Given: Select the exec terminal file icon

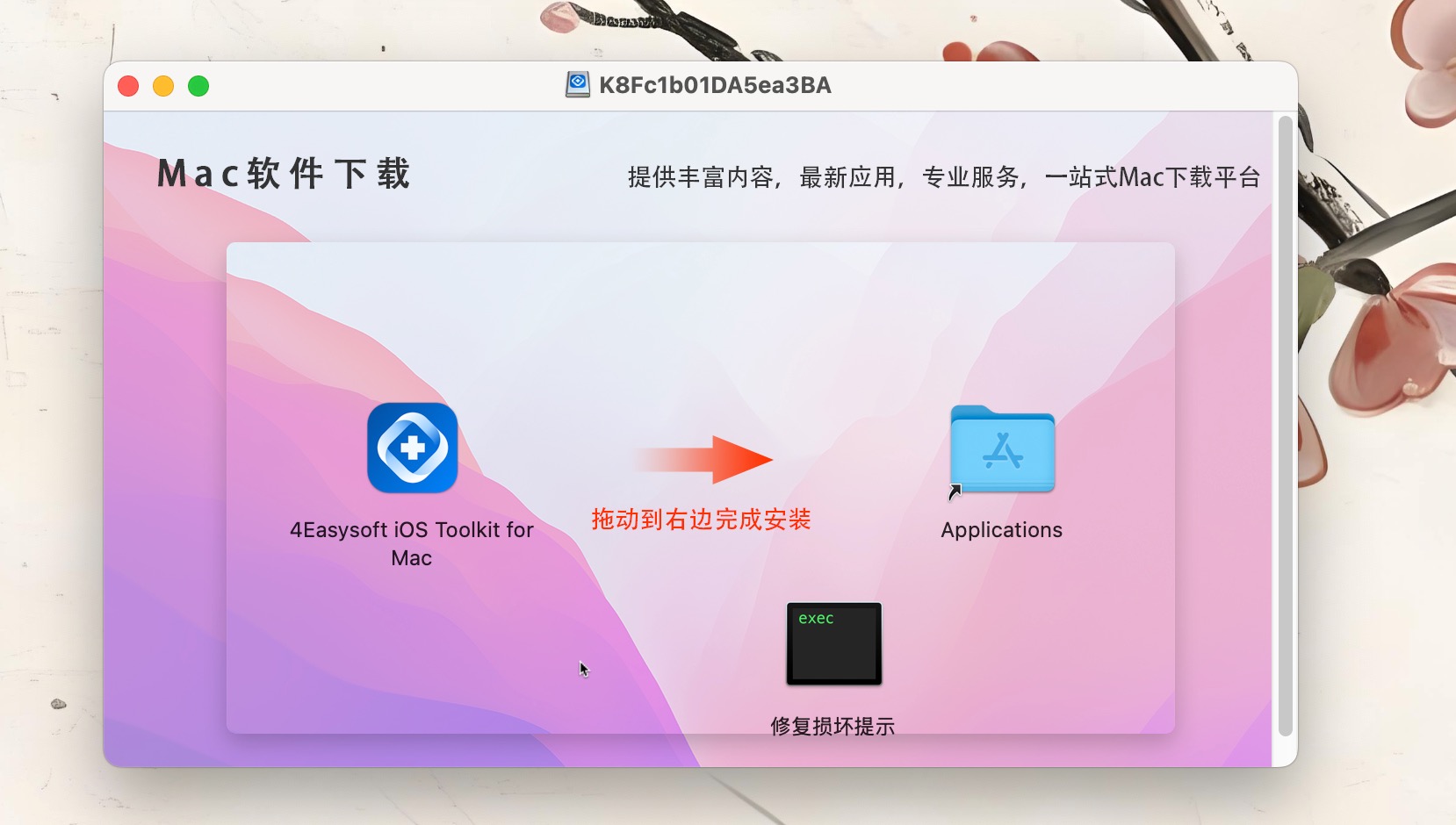Looking at the screenshot, I should 833,643.
